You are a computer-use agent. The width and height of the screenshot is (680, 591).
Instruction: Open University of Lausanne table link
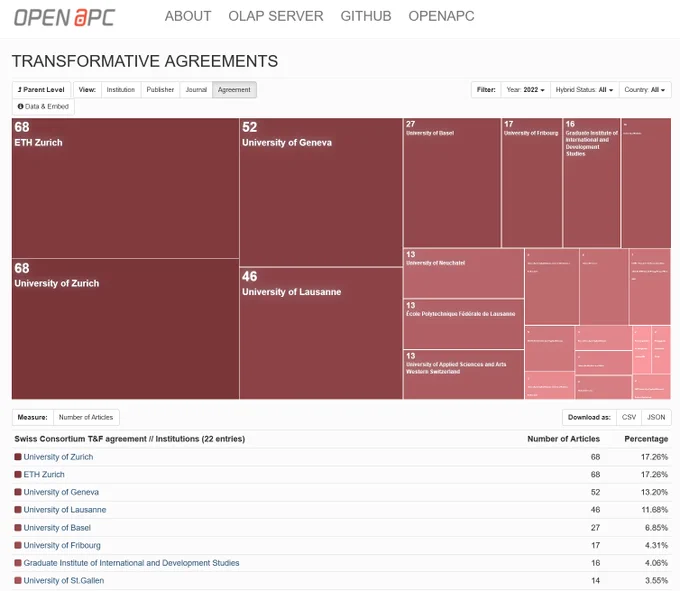pyautogui.click(x=65, y=509)
